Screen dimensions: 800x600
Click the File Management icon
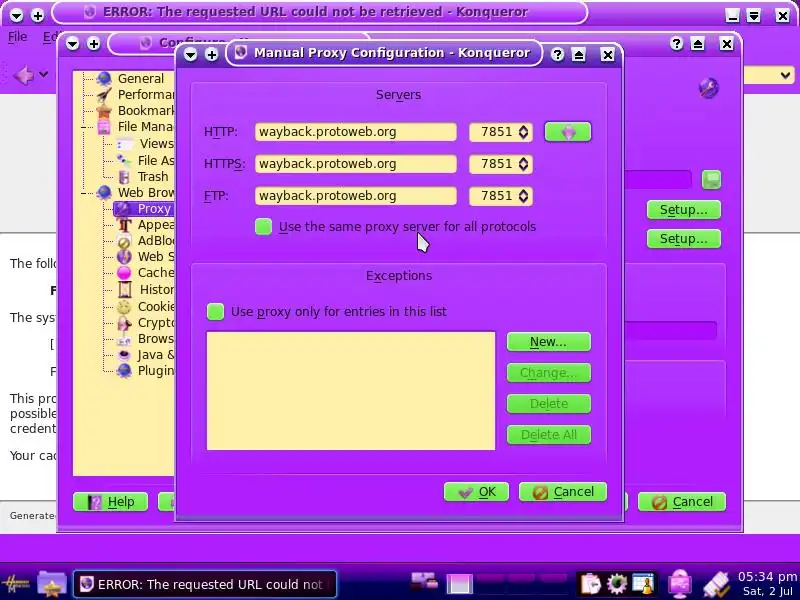click(x=104, y=127)
